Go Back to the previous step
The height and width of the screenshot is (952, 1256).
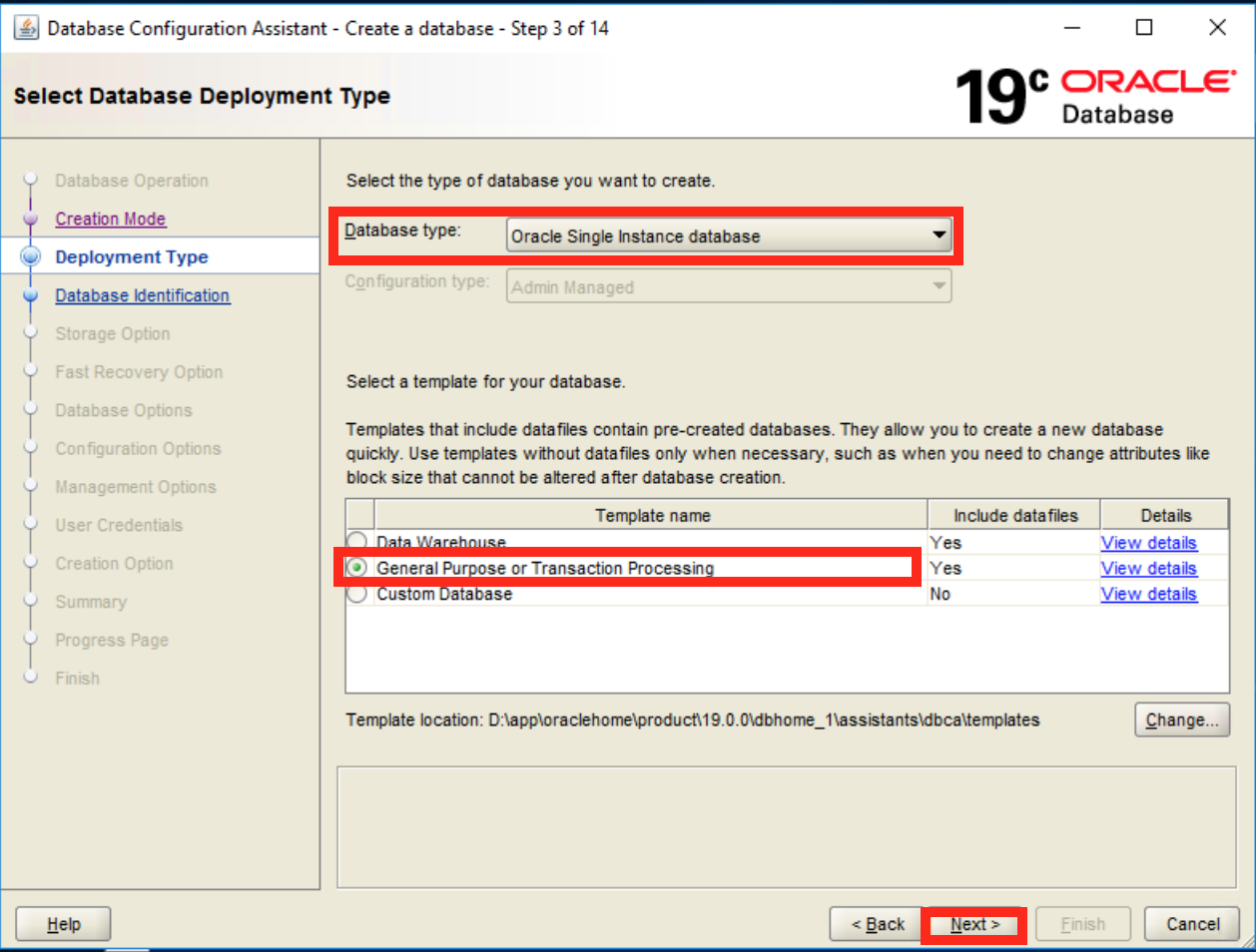click(878, 924)
